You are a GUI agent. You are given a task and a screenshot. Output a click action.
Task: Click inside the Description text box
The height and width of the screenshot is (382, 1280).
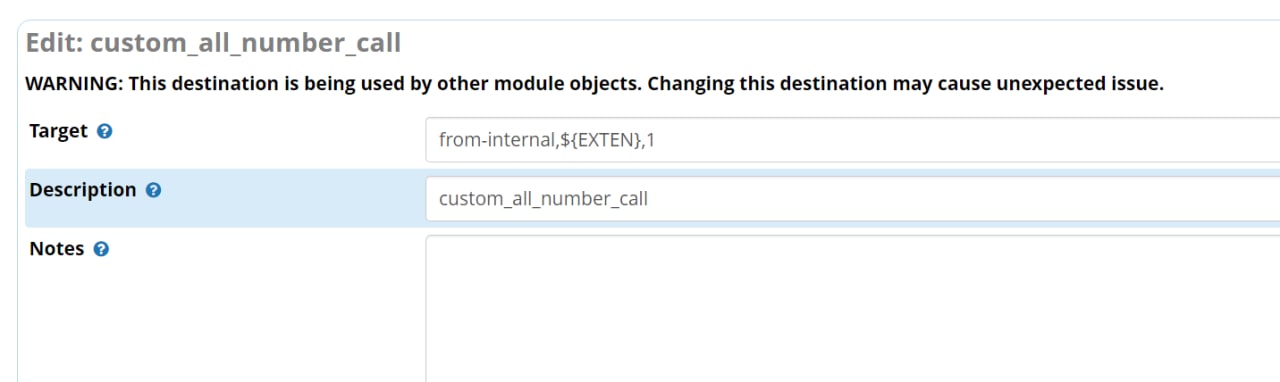point(852,198)
